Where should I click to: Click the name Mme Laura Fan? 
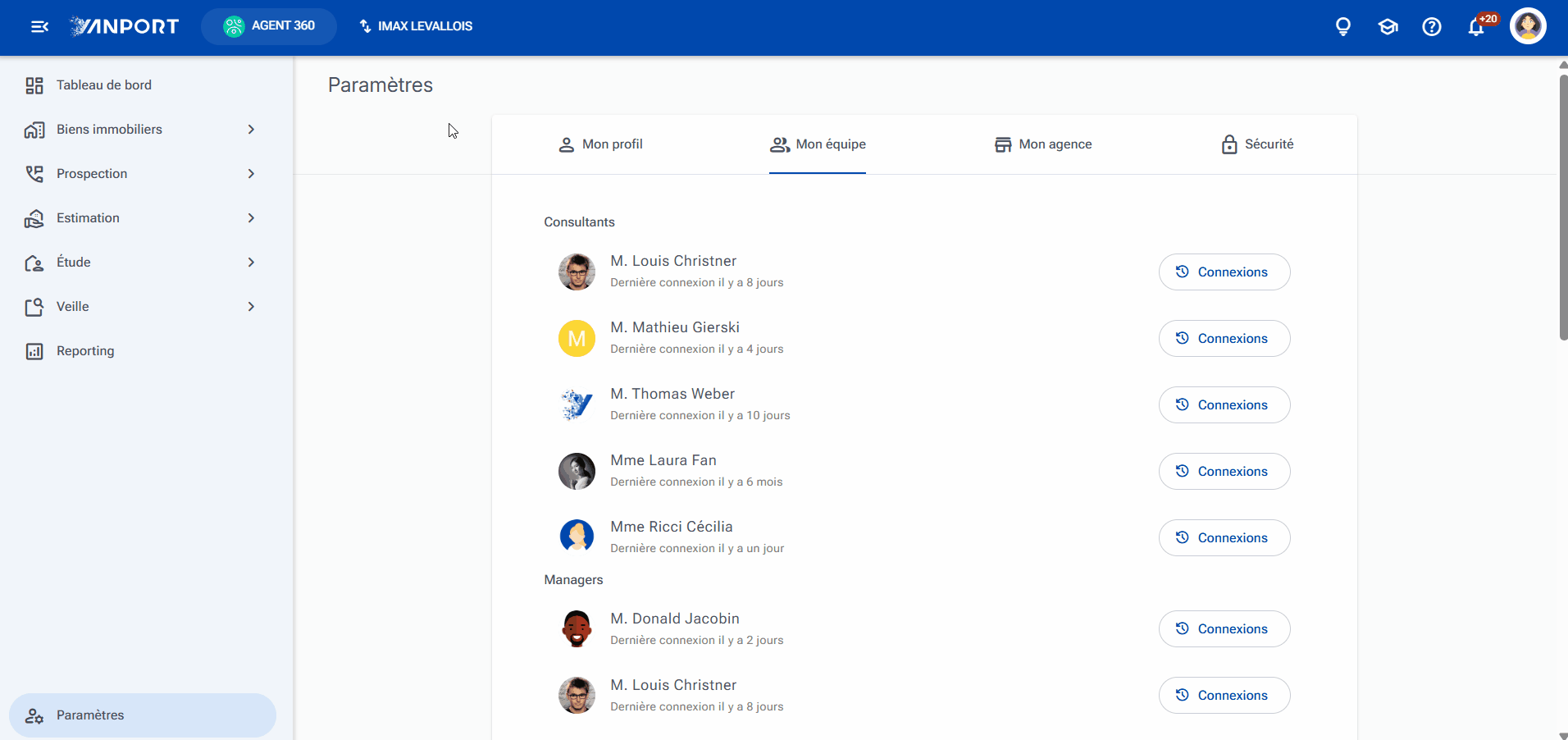click(x=663, y=460)
